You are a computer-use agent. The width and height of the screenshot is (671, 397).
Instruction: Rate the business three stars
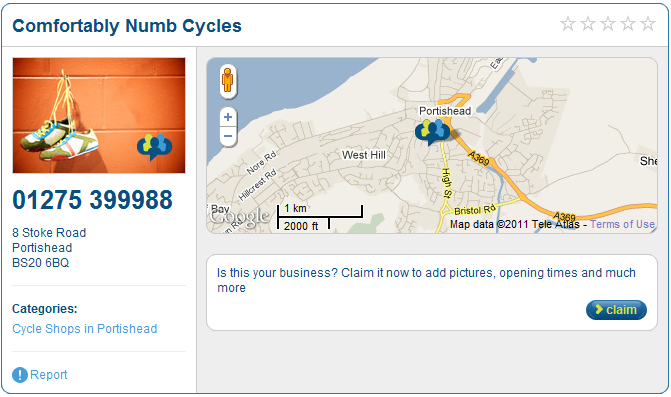(608, 24)
